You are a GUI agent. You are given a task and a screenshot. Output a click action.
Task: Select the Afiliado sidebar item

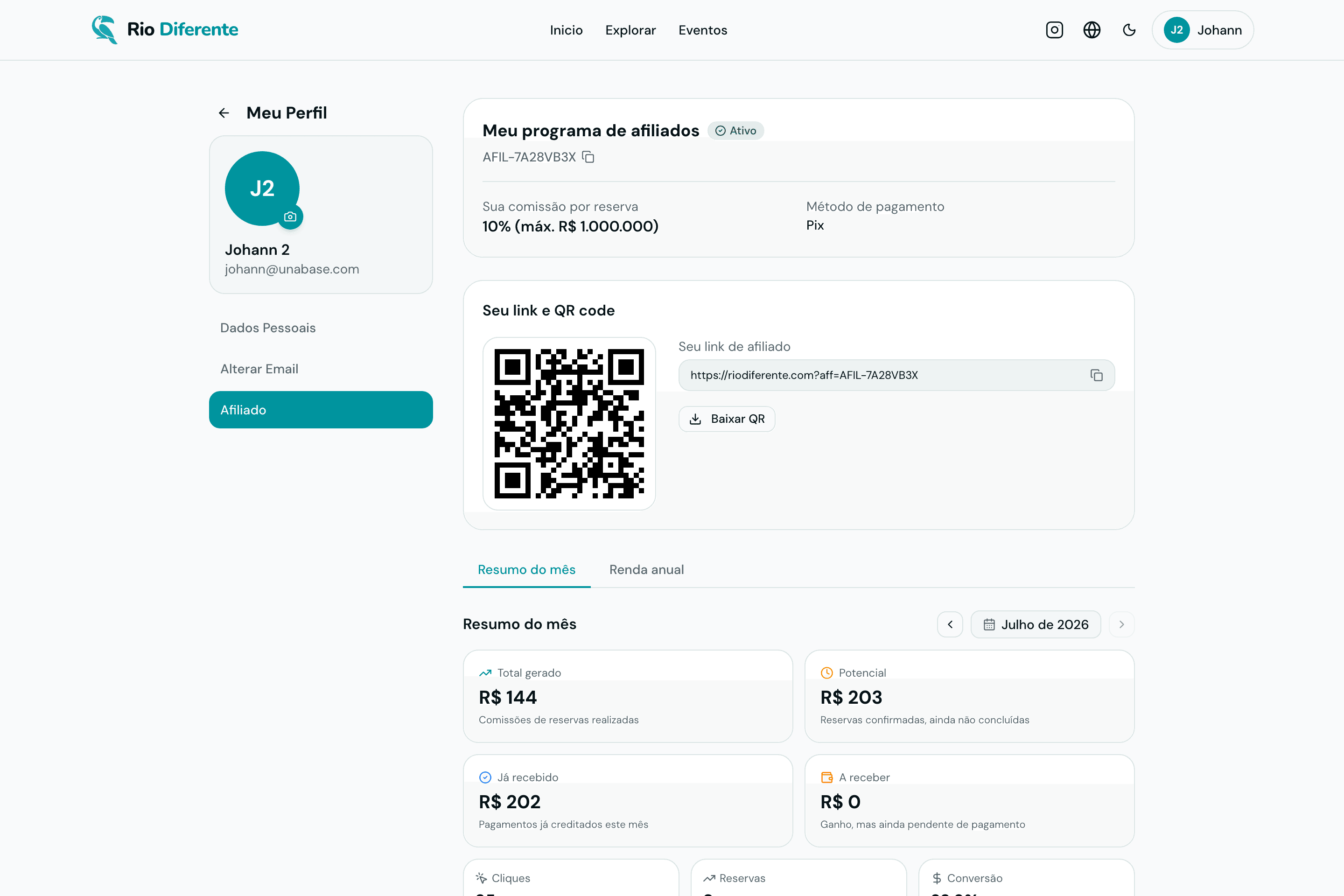pyautogui.click(x=321, y=410)
